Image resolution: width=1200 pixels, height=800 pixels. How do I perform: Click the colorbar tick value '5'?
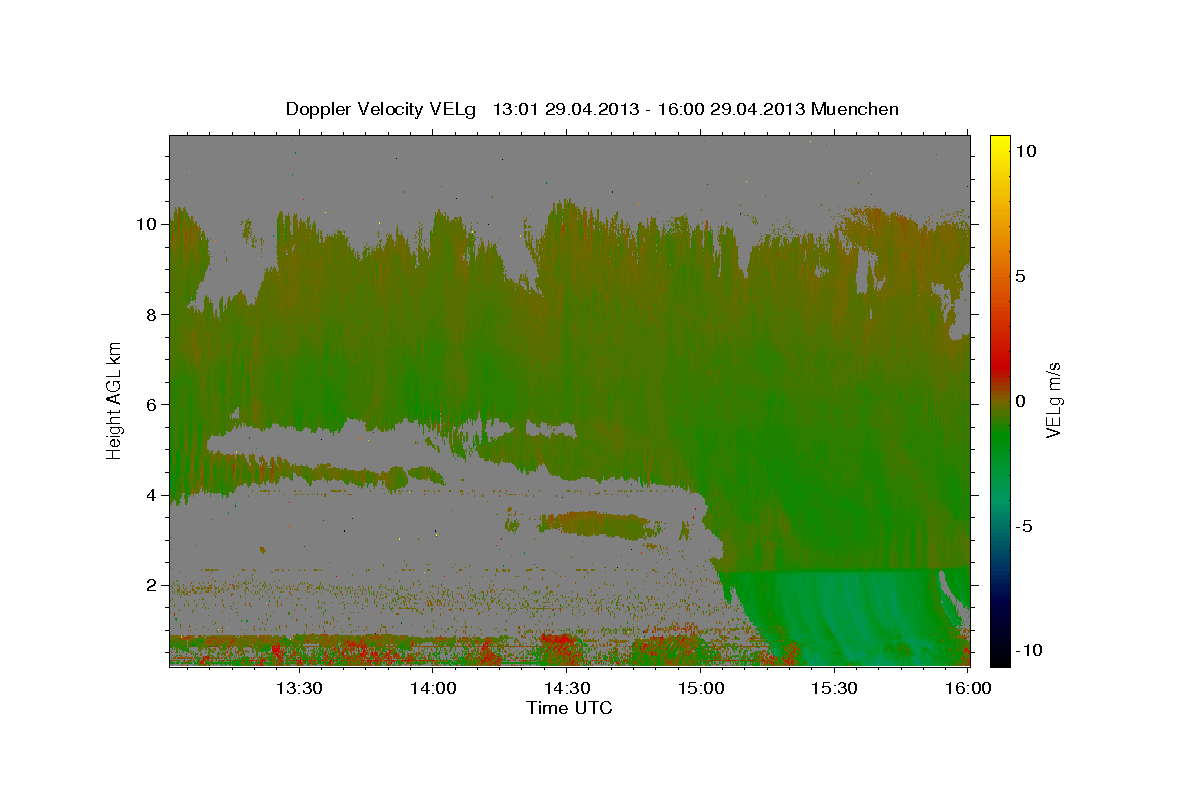[1020, 276]
